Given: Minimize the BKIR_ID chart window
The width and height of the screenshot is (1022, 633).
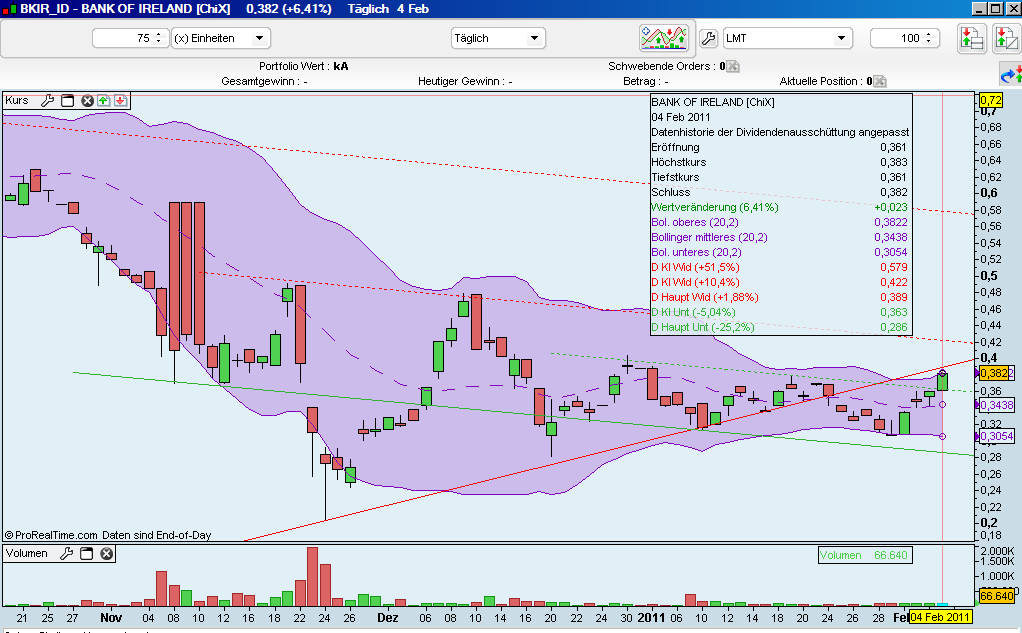Looking at the screenshot, I should (x=979, y=8).
